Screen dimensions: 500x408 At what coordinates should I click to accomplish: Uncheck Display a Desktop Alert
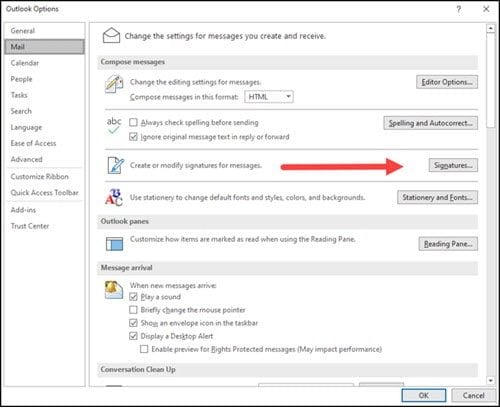tap(133, 336)
